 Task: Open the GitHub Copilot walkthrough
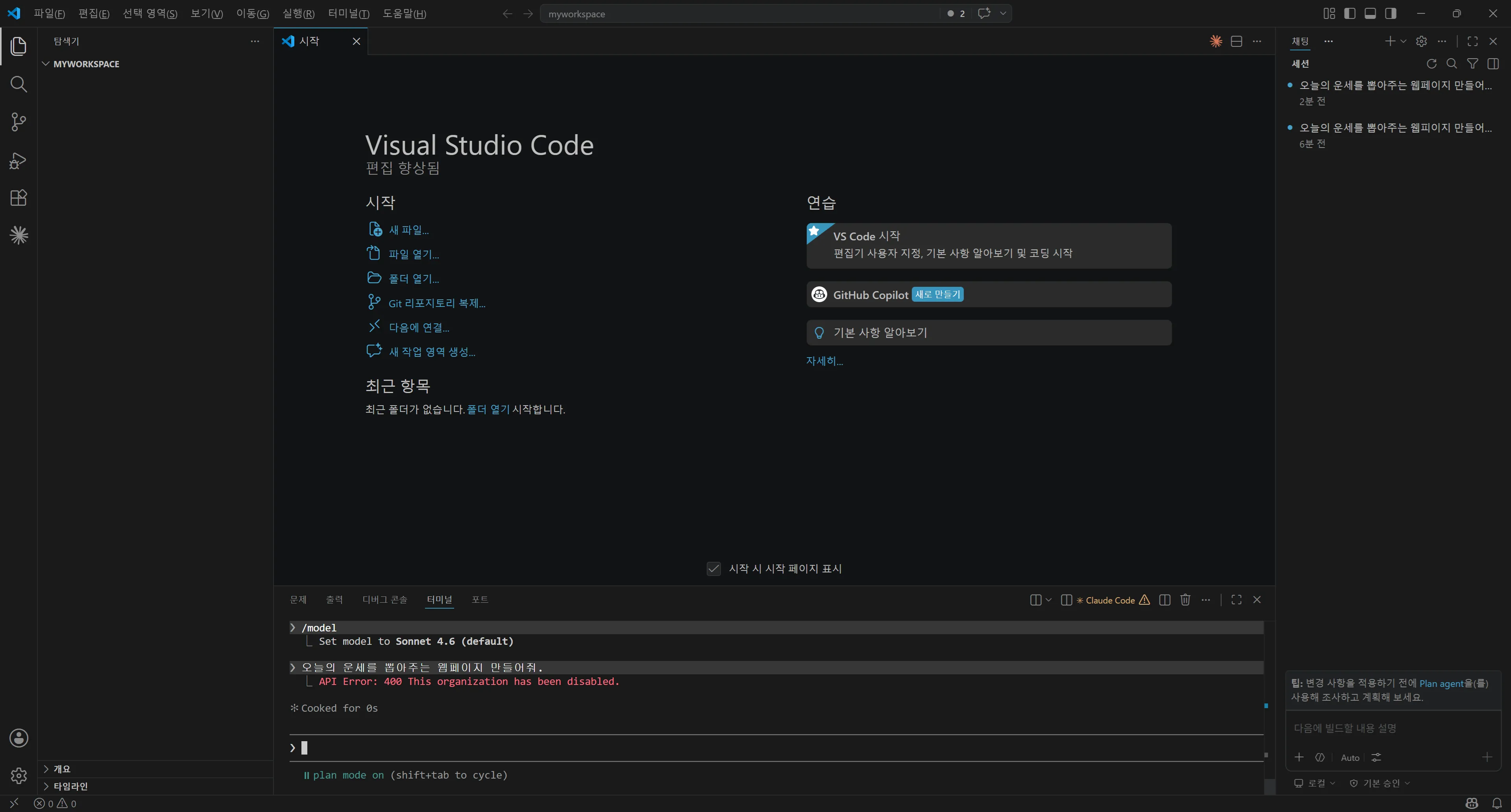tap(989, 294)
